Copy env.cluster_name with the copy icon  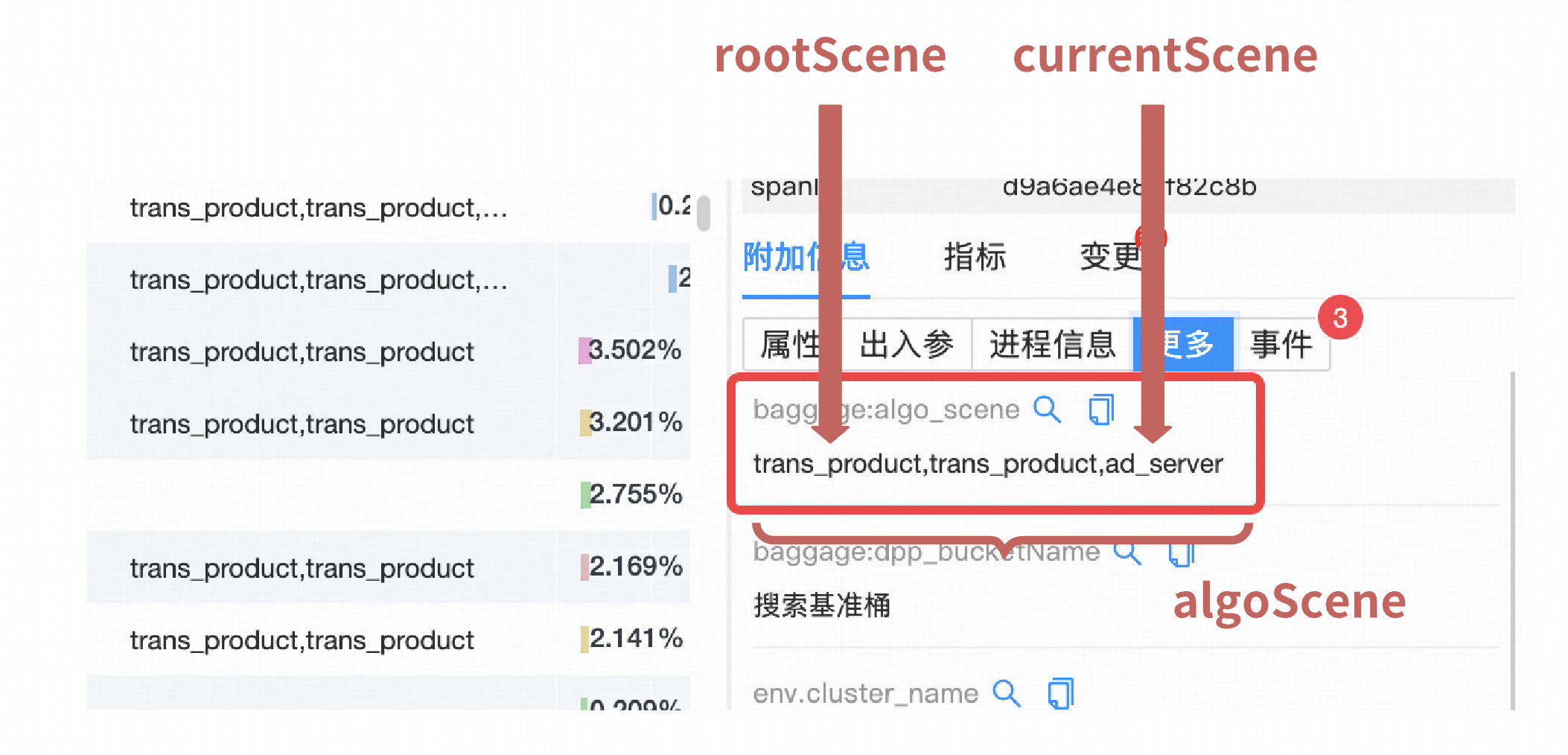1060,693
